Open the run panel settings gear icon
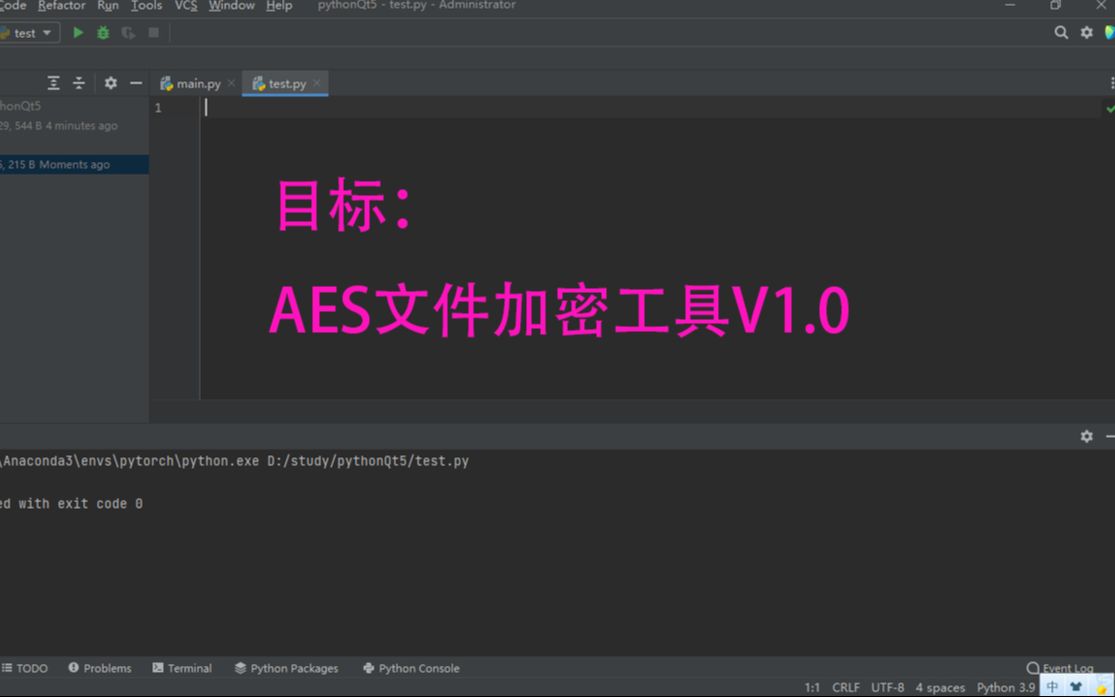 [1086, 435]
